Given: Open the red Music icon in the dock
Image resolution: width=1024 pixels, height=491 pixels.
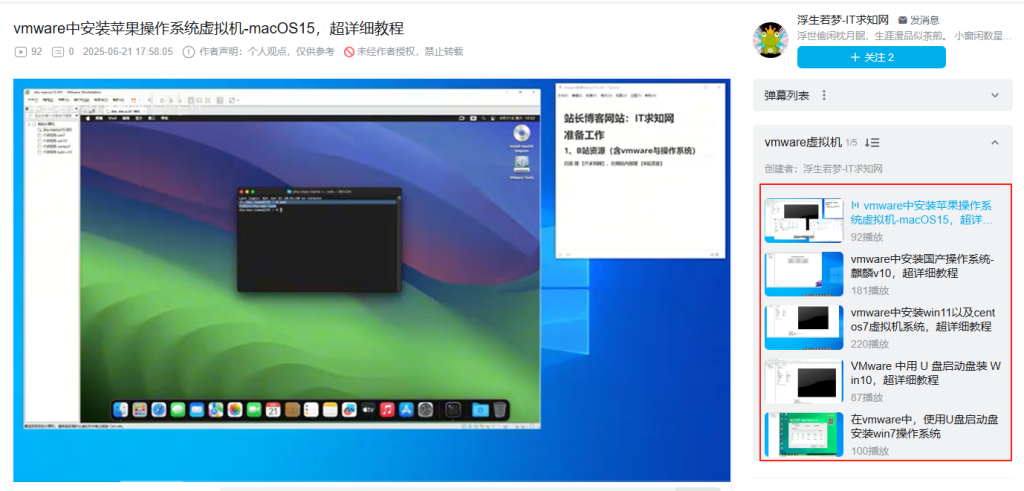Looking at the screenshot, I should coord(387,409).
